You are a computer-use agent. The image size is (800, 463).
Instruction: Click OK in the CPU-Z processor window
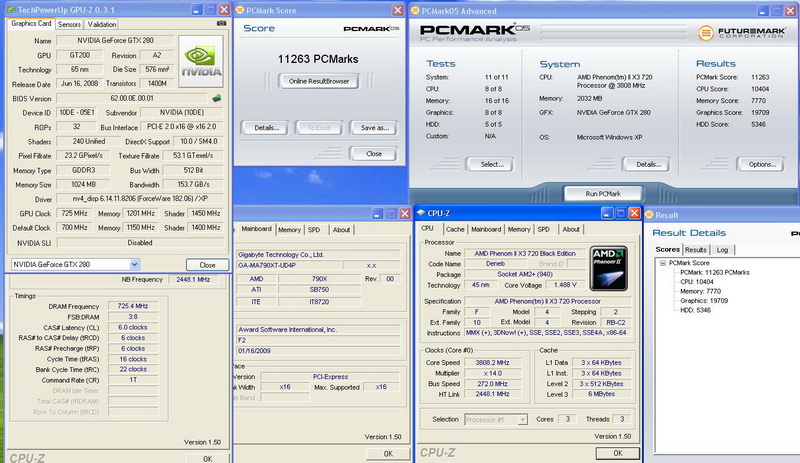[618, 453]
